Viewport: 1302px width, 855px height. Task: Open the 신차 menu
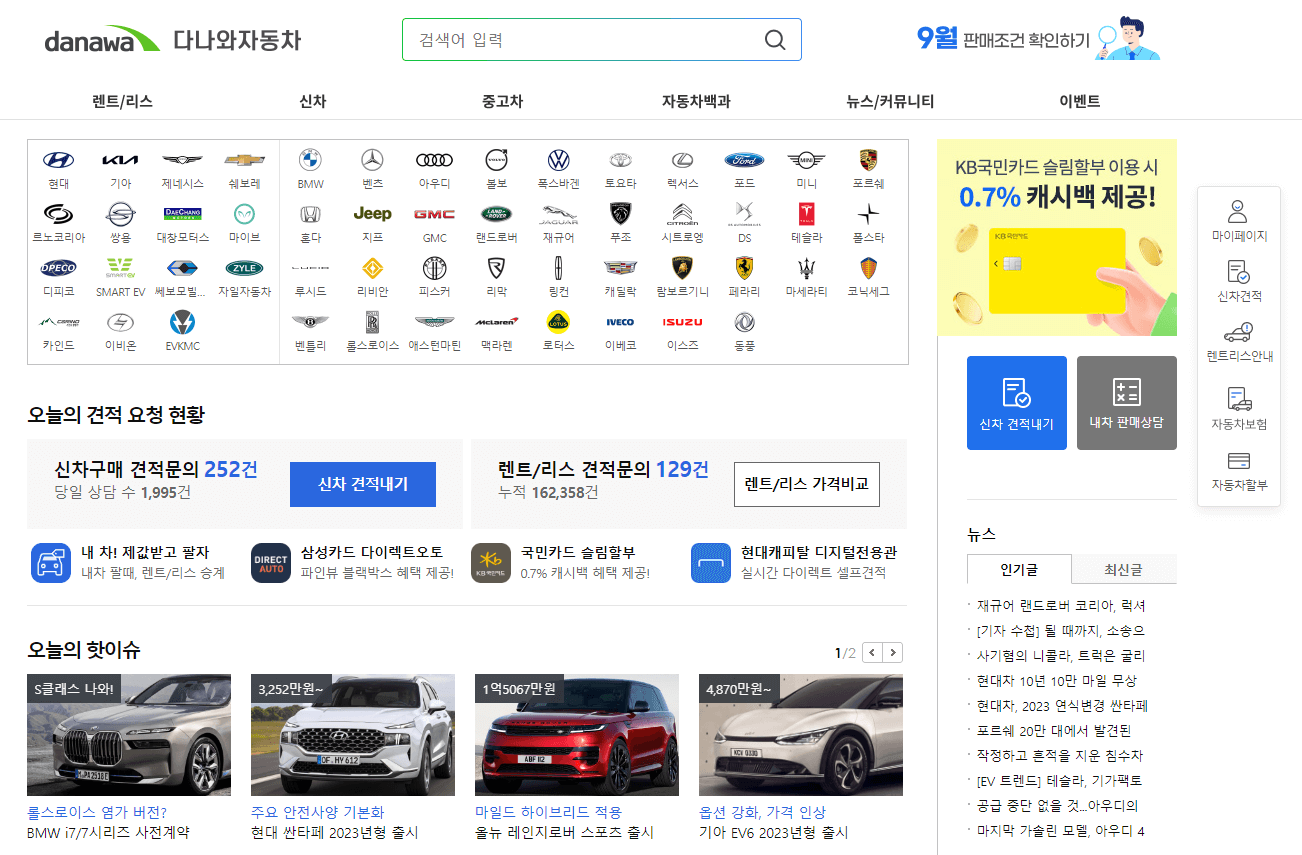click(312, 101)
